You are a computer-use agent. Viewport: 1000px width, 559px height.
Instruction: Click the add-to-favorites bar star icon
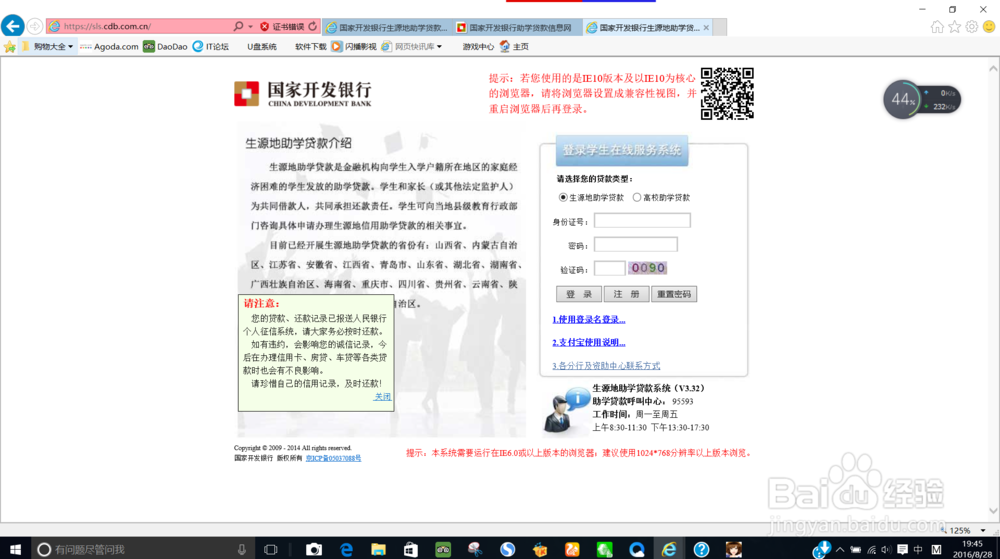[x=10, y=47]
